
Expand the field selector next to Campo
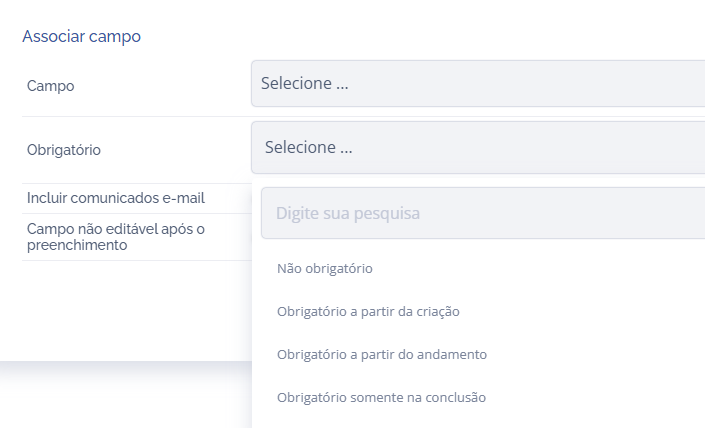478,84
